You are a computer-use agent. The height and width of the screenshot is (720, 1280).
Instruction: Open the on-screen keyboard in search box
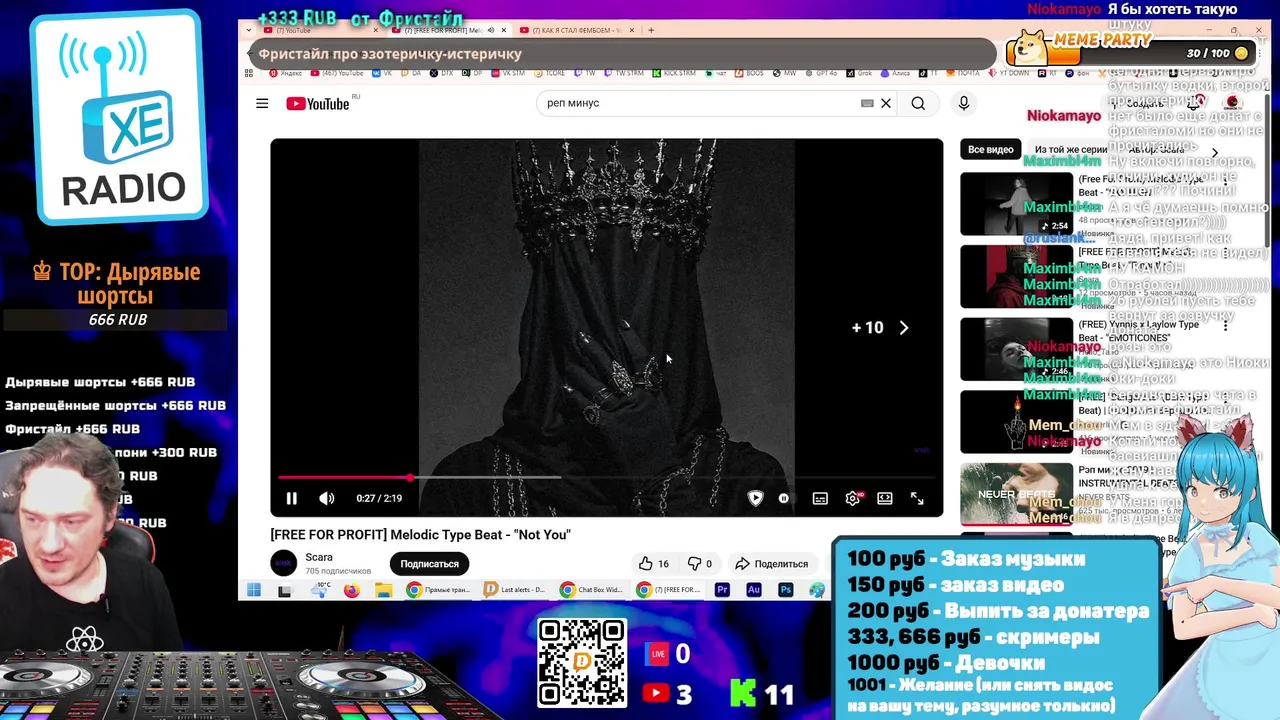click(x=867, y=103)
